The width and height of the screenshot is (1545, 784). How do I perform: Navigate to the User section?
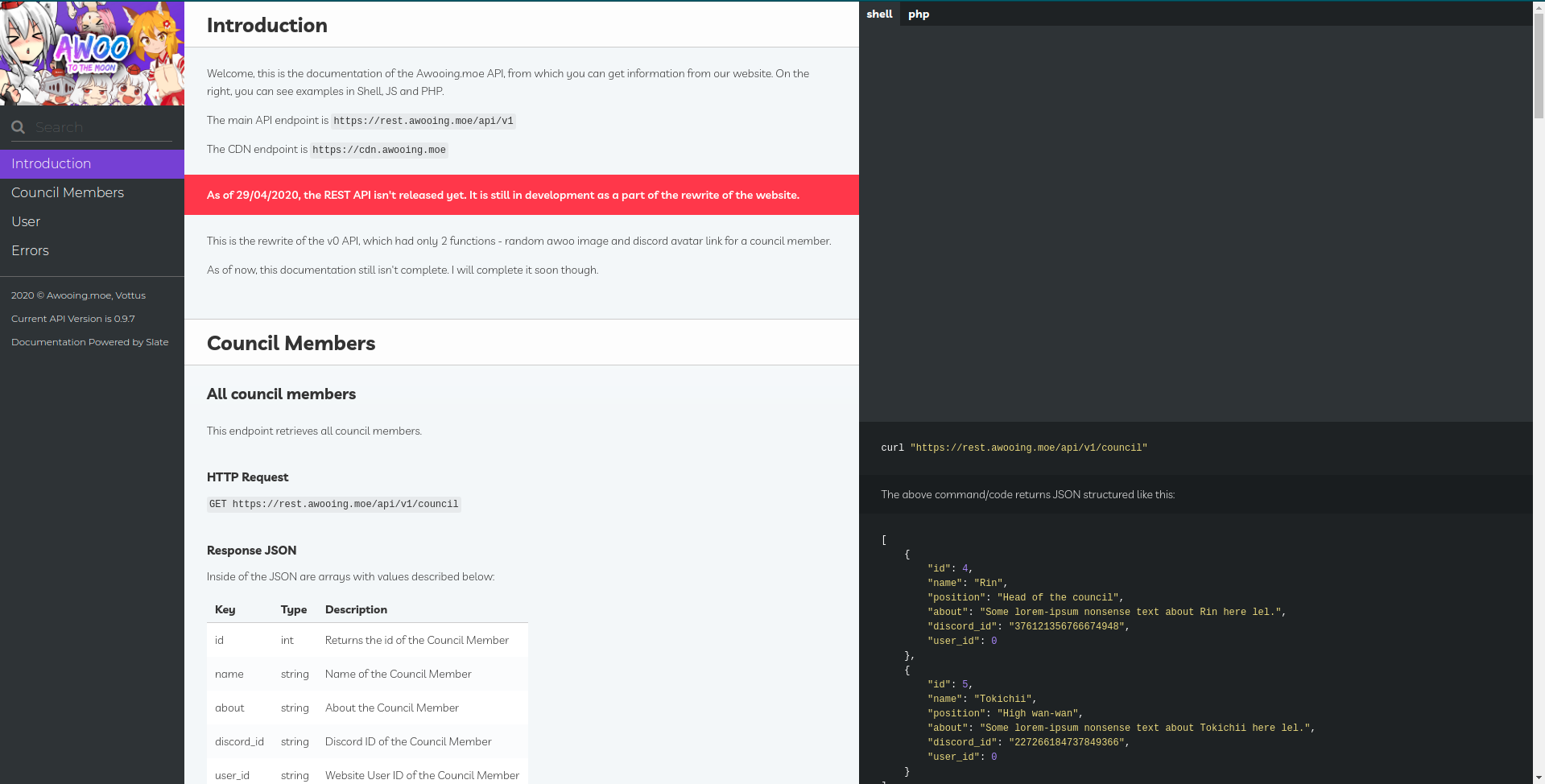coord(26,221)
